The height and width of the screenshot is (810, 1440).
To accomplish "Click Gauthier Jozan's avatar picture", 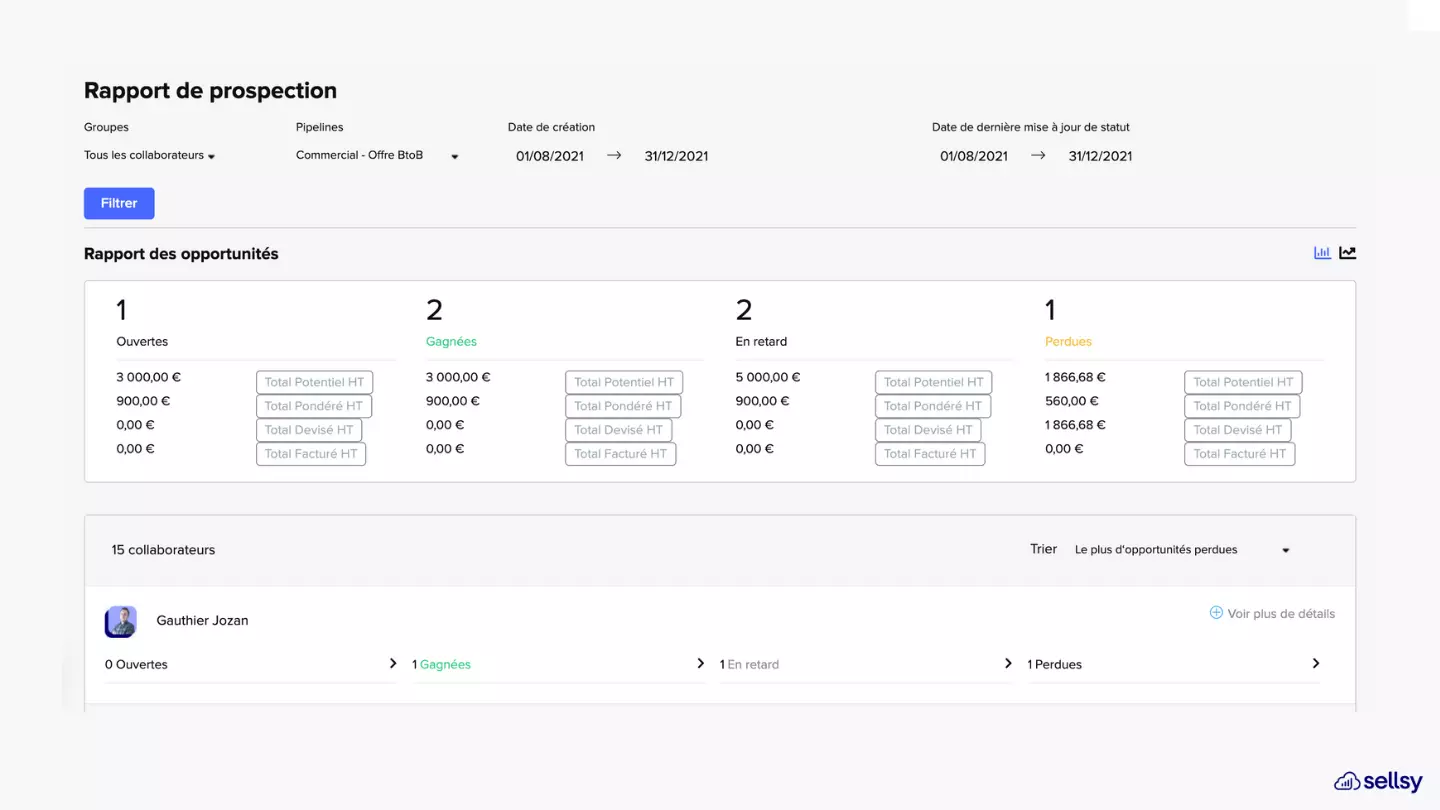I will tap(121, 621).
